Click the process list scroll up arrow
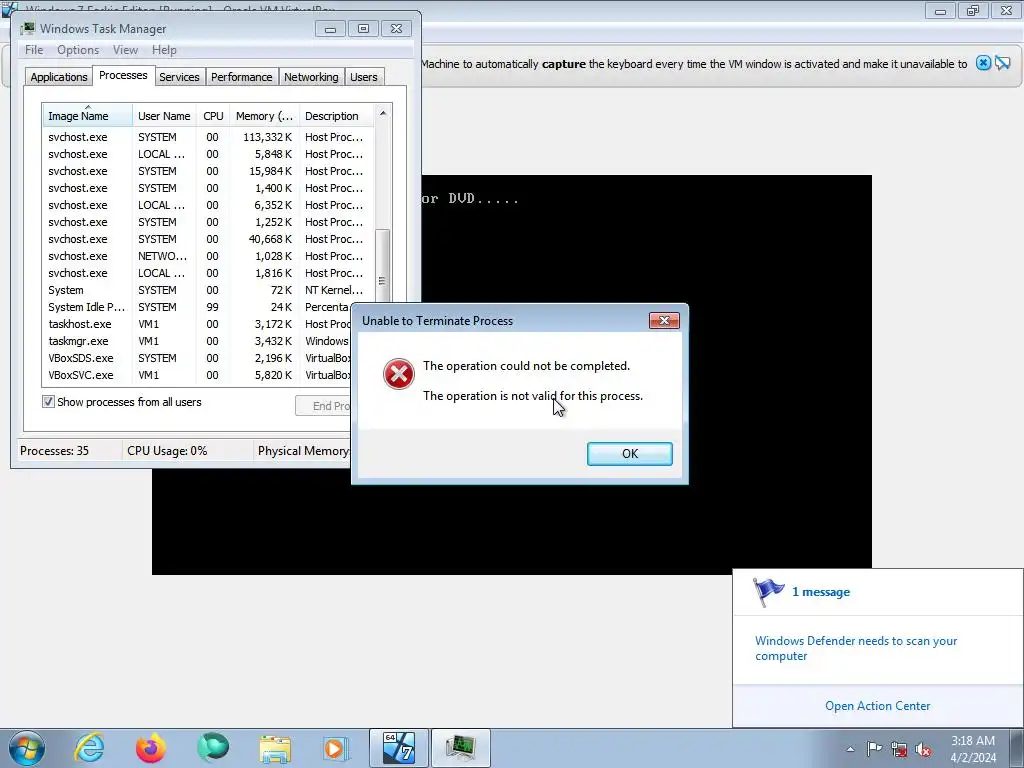This screenshot has width=1024, height=768. [x=383, y=114]
